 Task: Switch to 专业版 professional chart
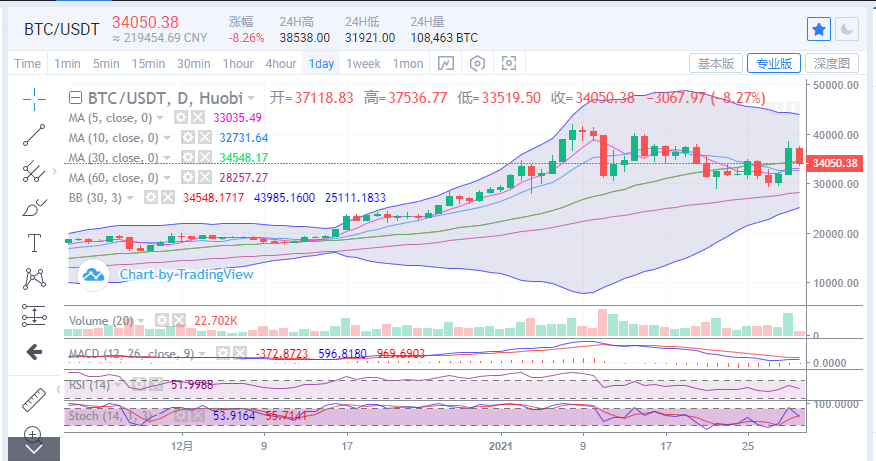(x=774, y=63)
